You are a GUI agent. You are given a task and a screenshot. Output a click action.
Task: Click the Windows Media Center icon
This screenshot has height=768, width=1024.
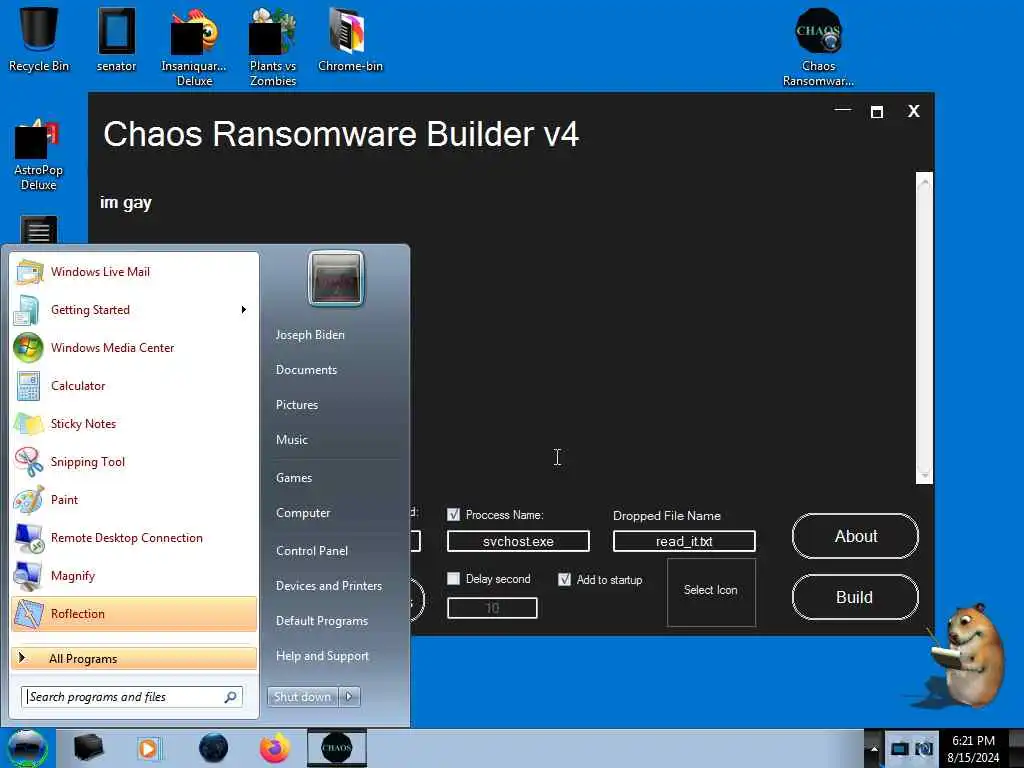coord(28,347)
